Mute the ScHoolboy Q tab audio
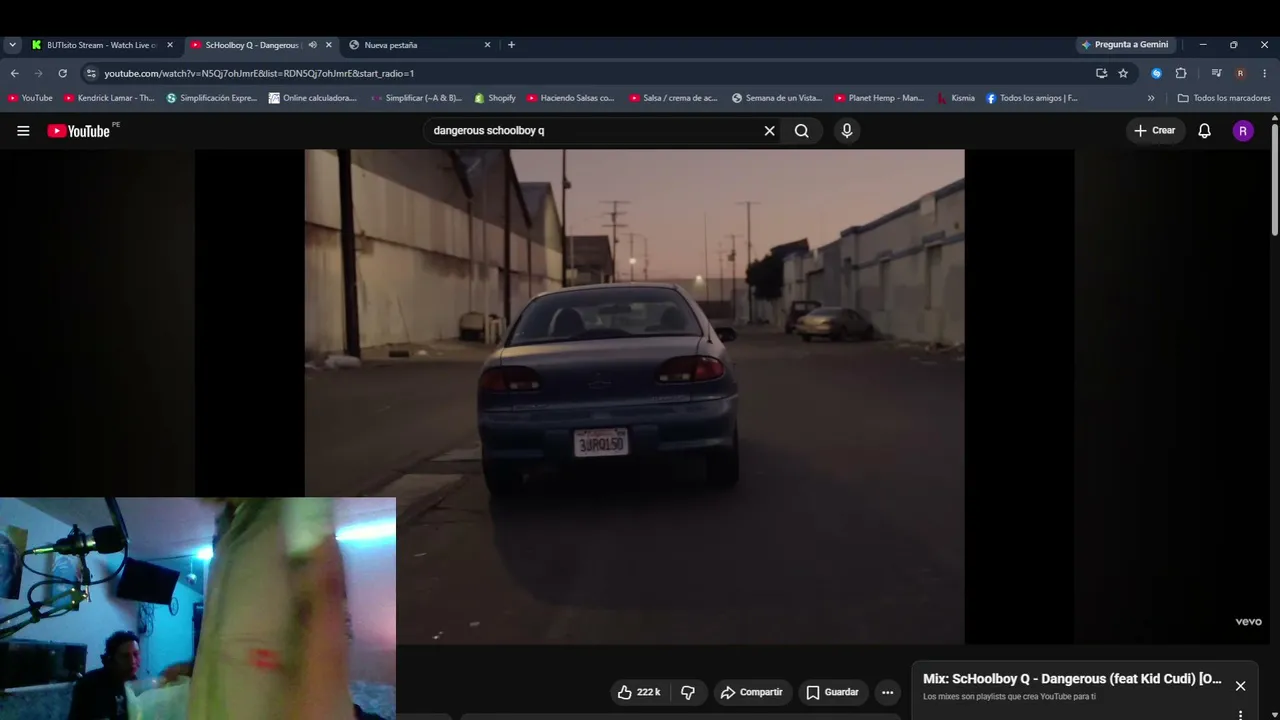The width and height of the screenshot is (1280, 720). coord(312,45)
